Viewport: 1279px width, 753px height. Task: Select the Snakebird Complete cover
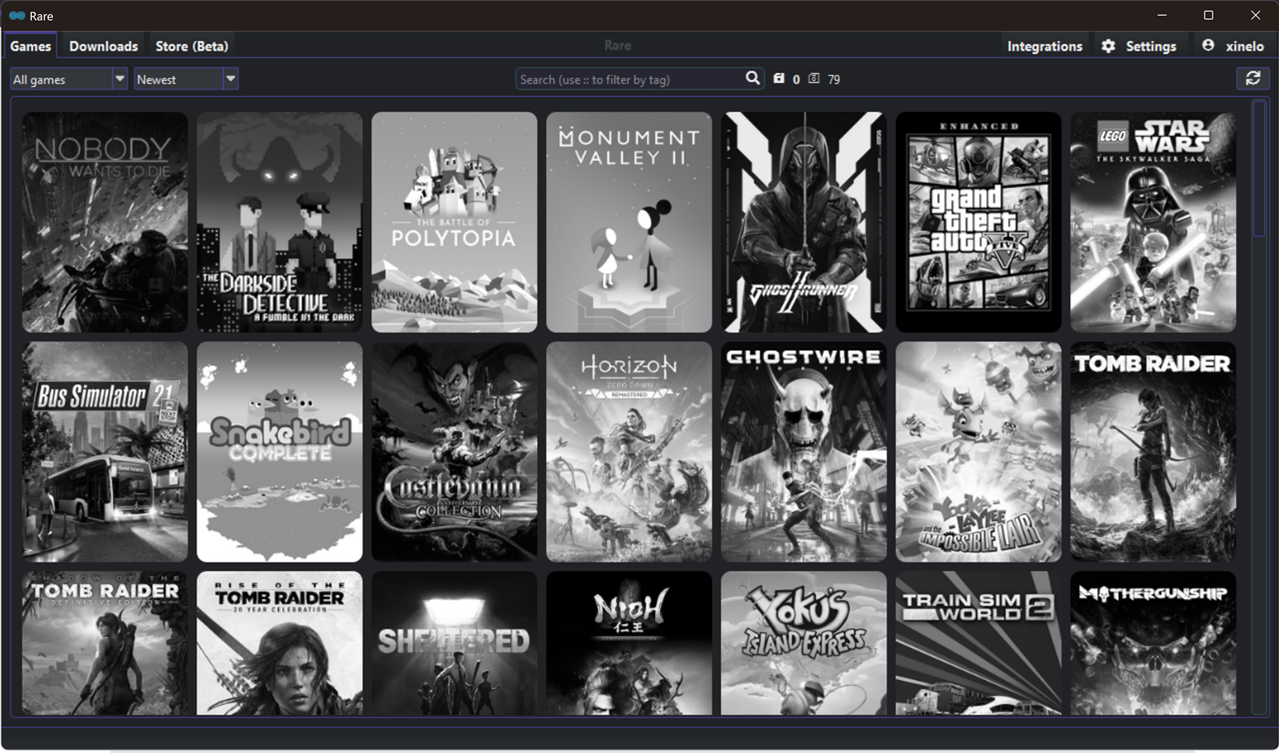coord(280,452)
